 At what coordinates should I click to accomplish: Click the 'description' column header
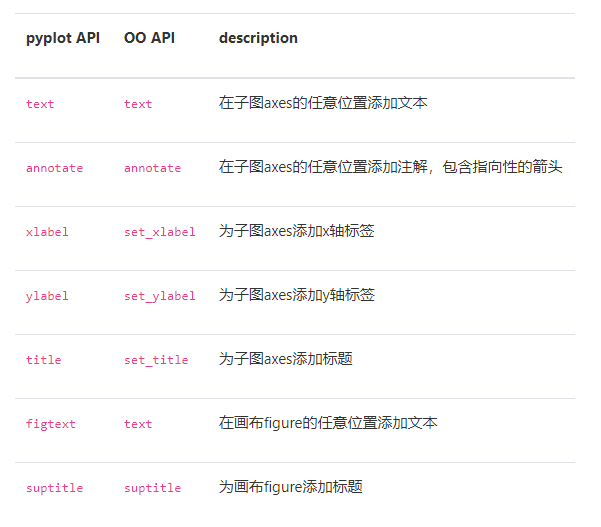pos(258,38)
